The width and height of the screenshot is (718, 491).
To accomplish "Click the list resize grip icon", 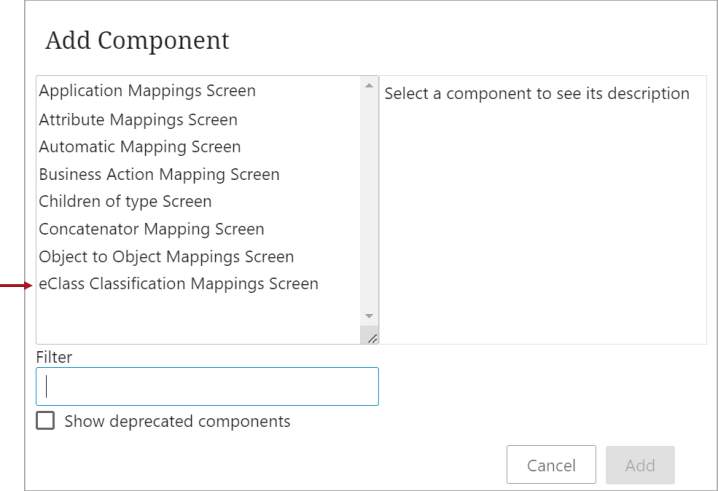I will pyautogui.click(x=372, y=338).
